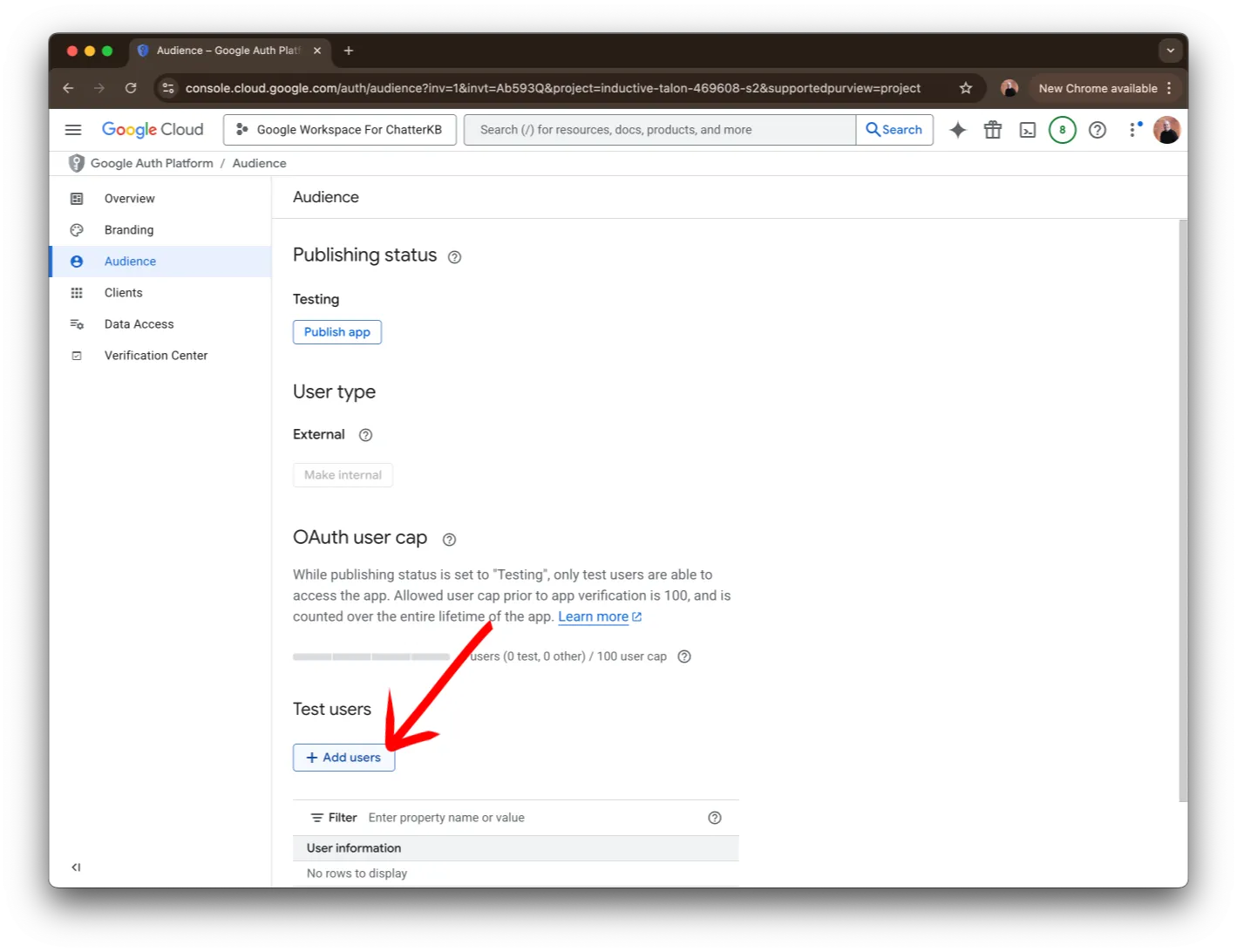The height and width of the screenshot is (952, 1237).
Task: Reload the page with the refresh icon
Action: click(x=131, y=88)
